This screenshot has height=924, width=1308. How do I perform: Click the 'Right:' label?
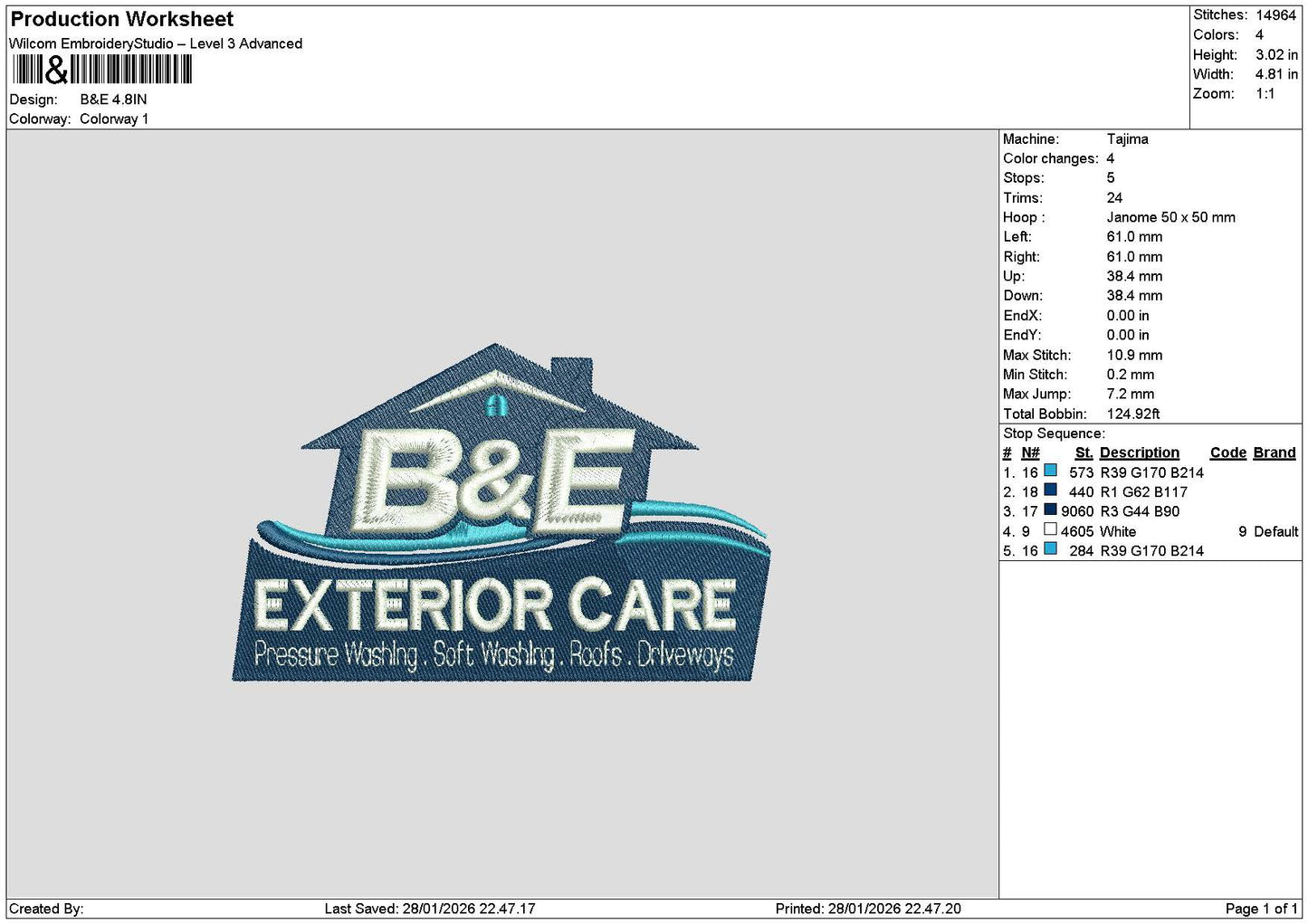click(x=1021, y=257)
